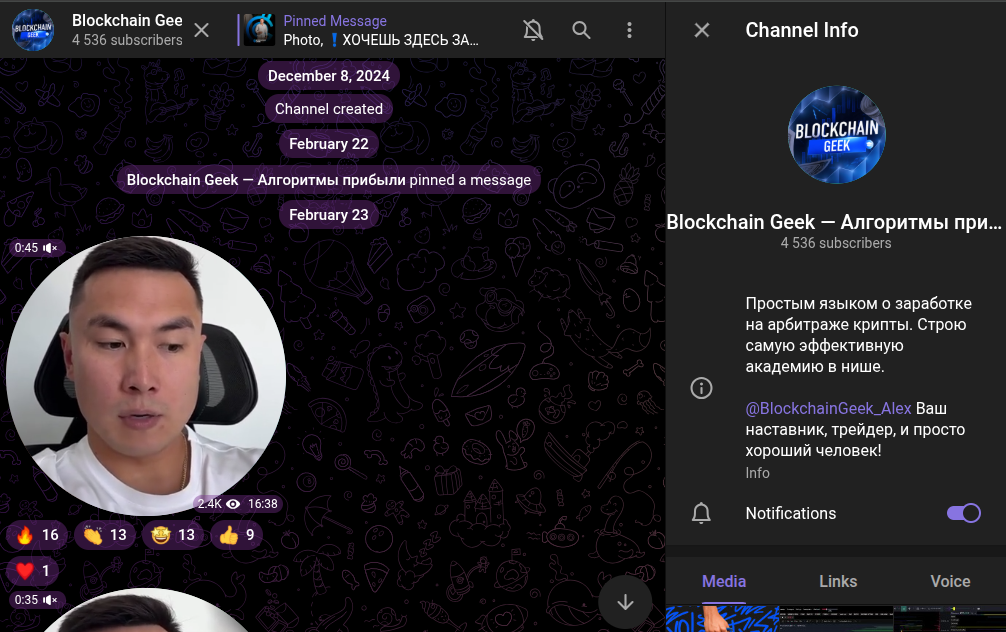Screen dimensions: 1006x632
Task: Tap the thumbs-up reaction showing 9
Action: coord(236,535)
